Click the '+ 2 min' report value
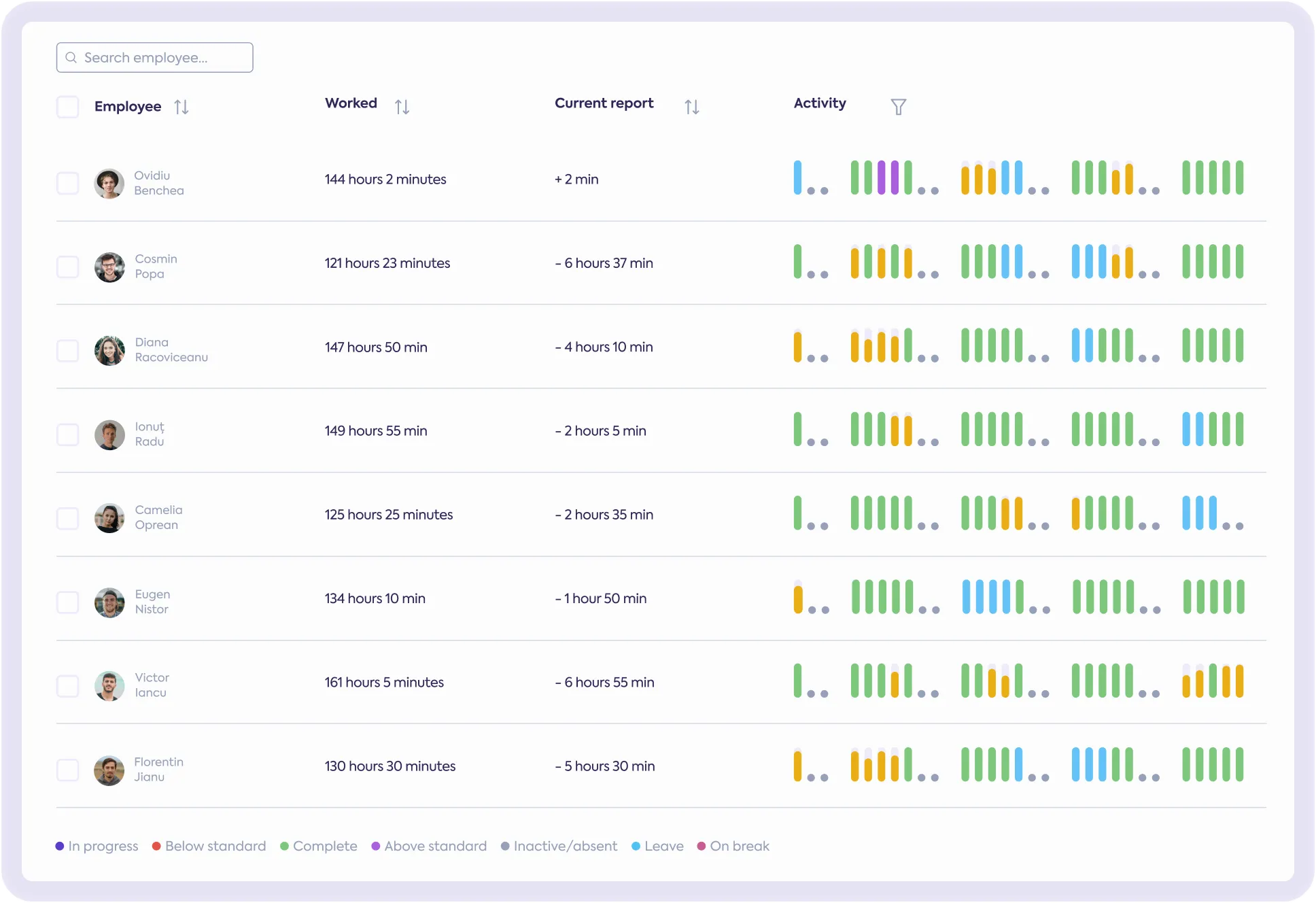 [576, 180]
